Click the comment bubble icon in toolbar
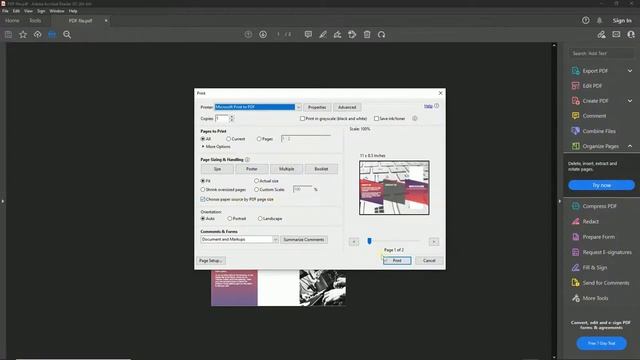This screenshot has width=640, height=360. pos(308,35)
